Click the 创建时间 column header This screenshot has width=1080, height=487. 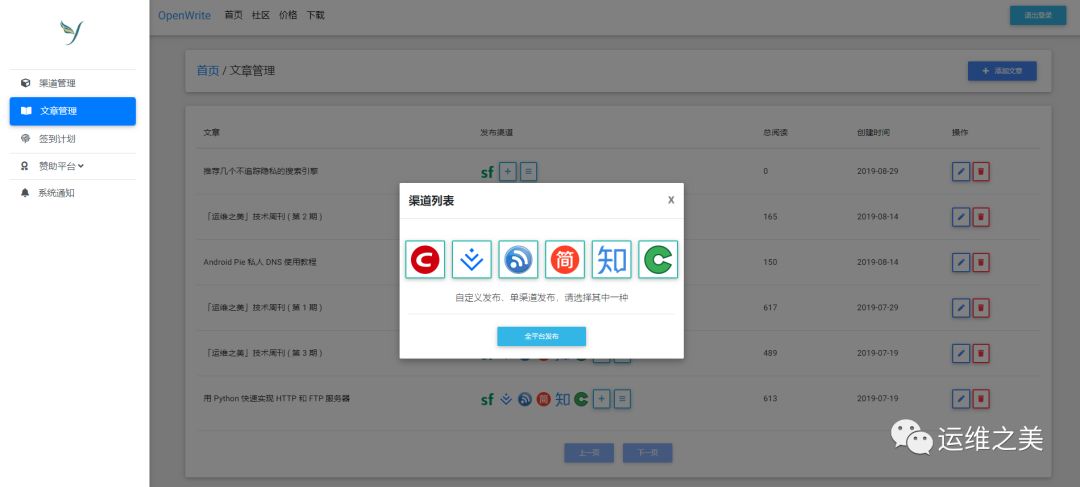(873, 132)
